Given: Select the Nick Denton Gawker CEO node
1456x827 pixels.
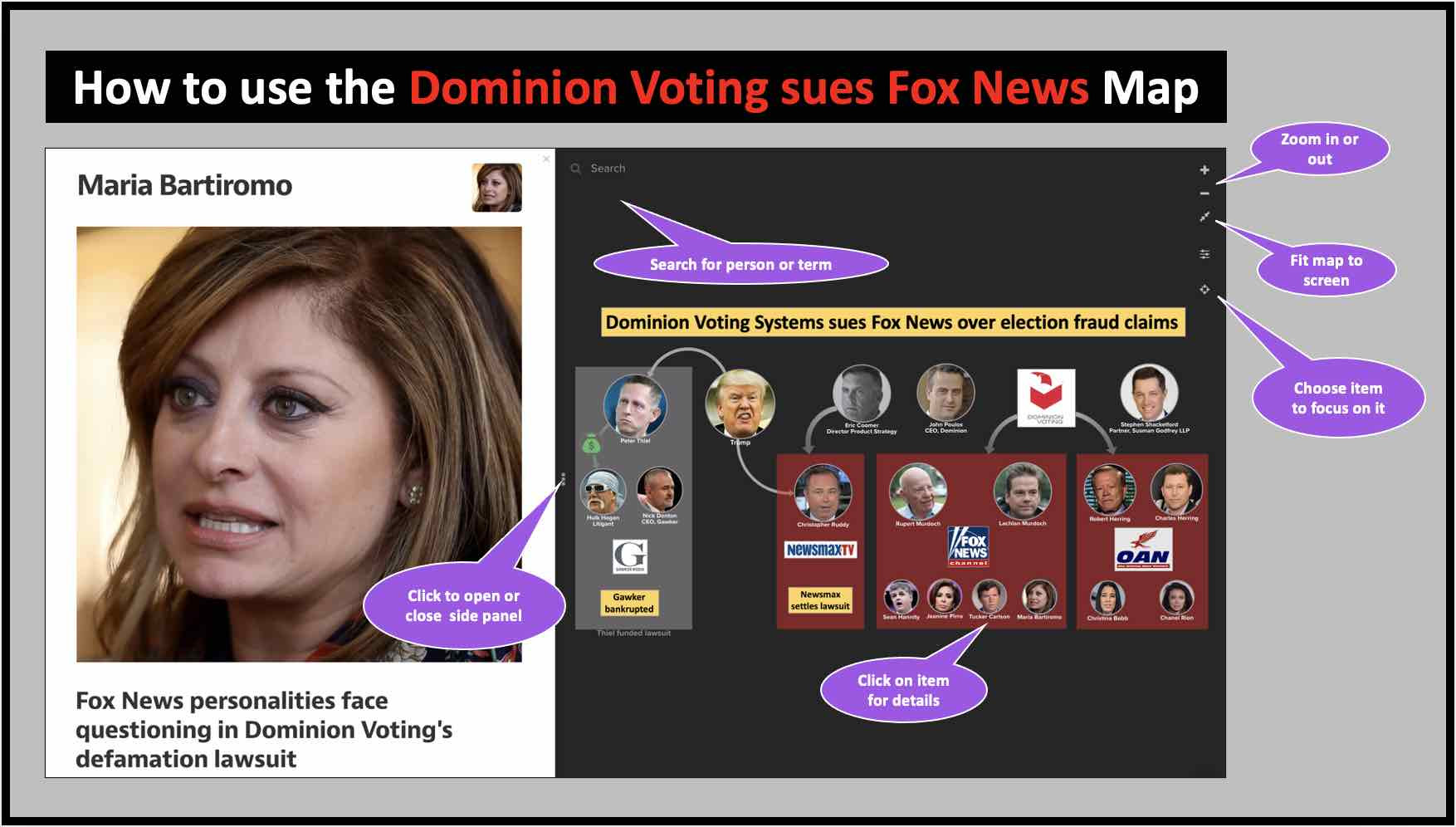Looking at the screenshot, I should coord(659,490).
